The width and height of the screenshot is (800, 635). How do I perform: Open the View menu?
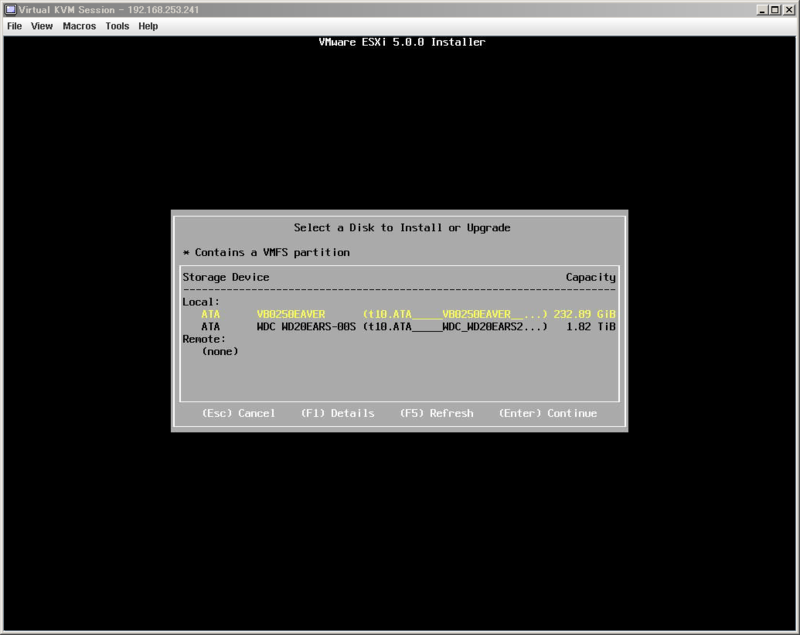[x=42, y=26]
